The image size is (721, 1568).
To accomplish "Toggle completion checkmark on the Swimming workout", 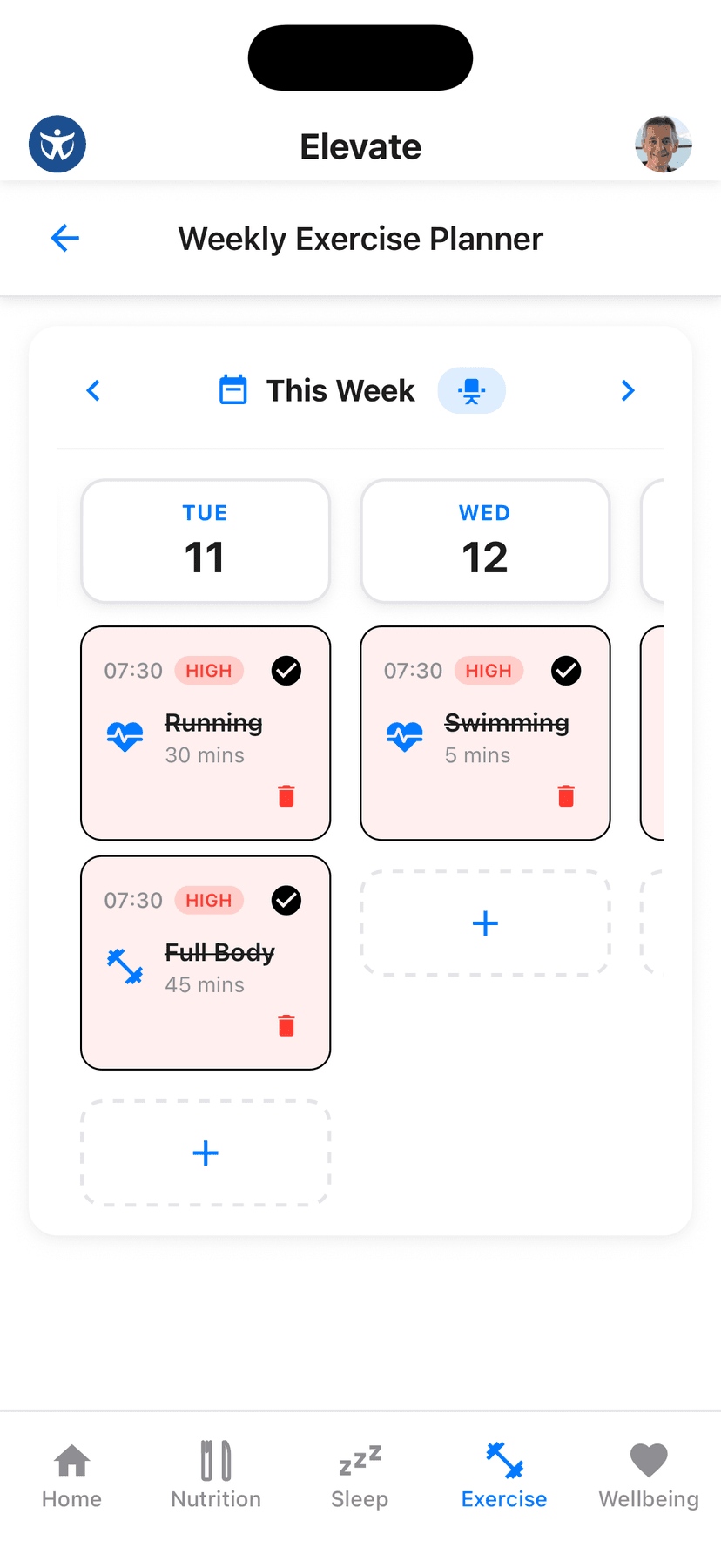I will click(566, 671).
